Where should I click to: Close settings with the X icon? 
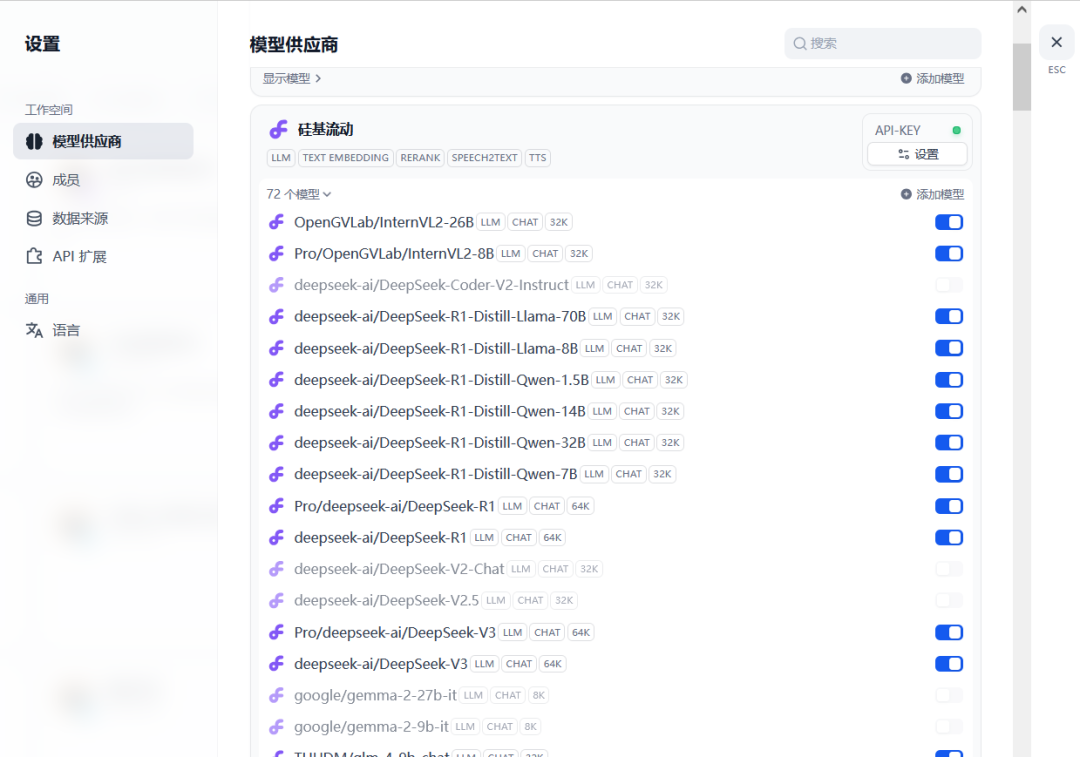(x=1057, y=43)
